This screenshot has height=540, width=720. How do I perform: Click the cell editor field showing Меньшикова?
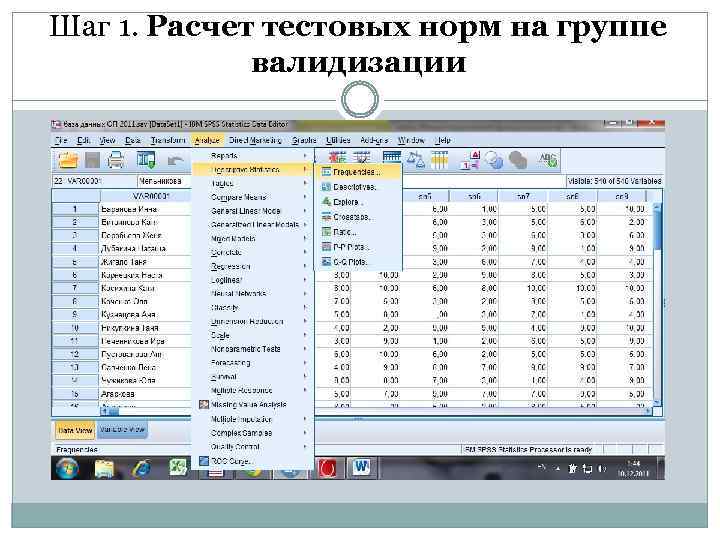point(164,181)
